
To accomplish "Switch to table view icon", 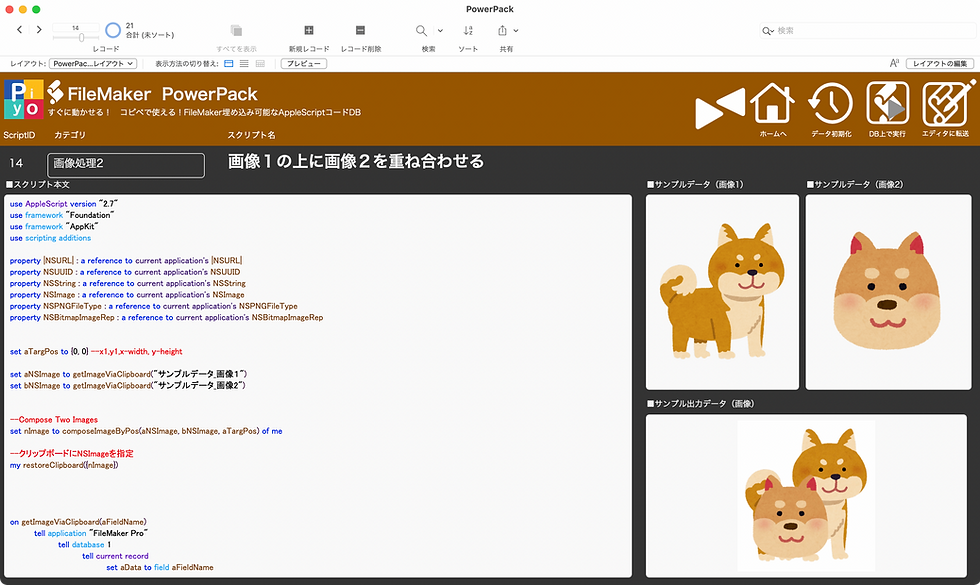I will click(x=261, y=64).
